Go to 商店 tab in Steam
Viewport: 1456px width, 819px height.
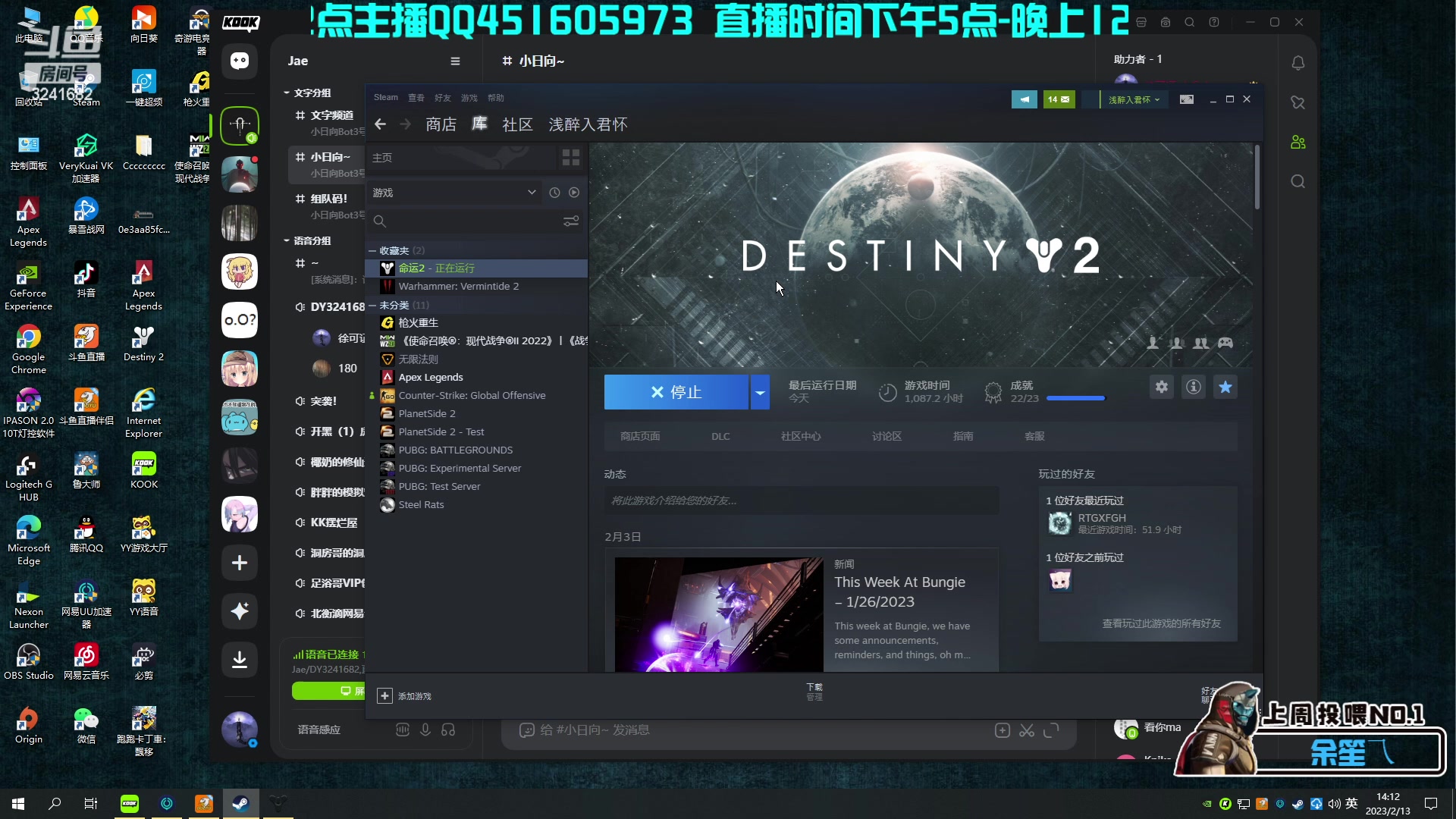pos(441,124)
